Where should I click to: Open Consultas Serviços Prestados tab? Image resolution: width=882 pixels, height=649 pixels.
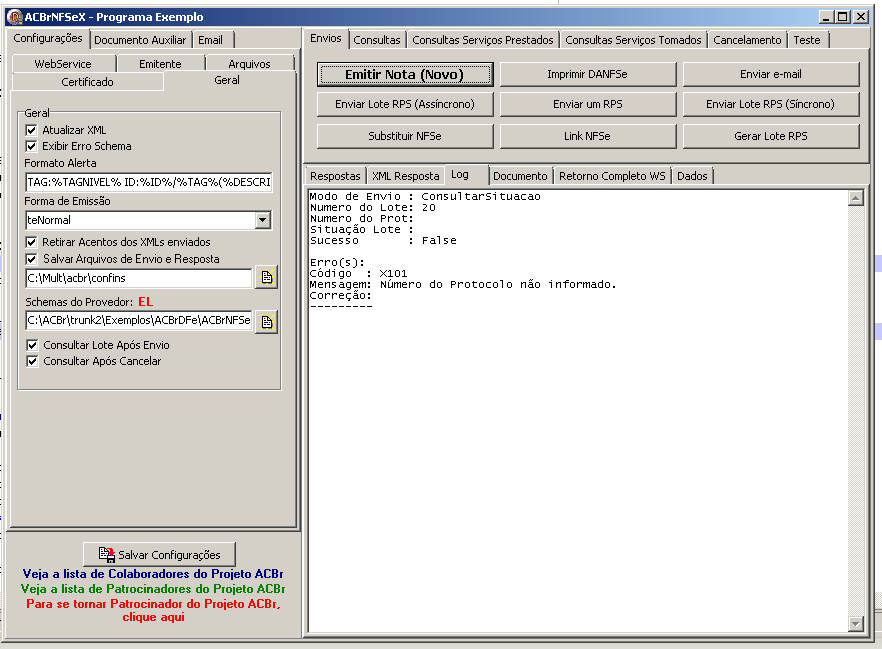(483, 40)
